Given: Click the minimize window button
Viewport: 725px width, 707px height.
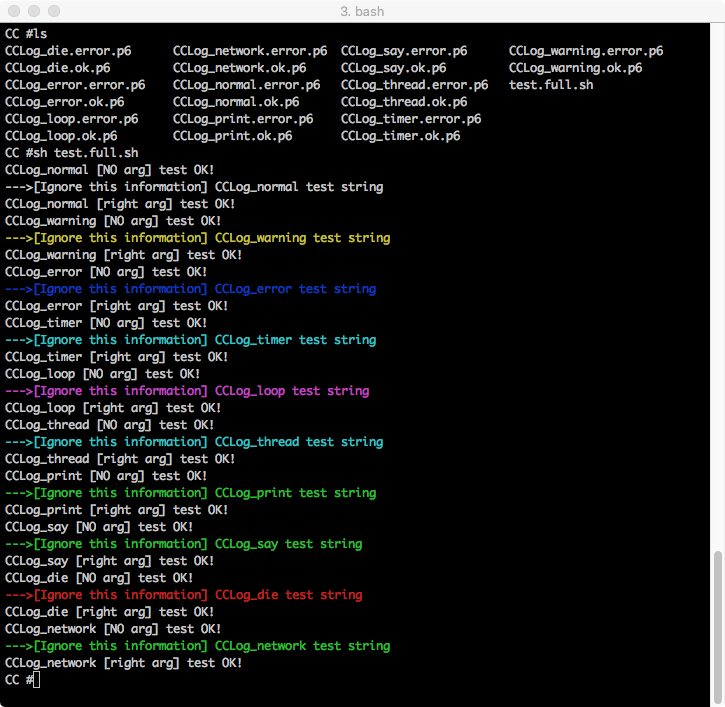Looking at the screenshot, I should (x=34, y=11).
